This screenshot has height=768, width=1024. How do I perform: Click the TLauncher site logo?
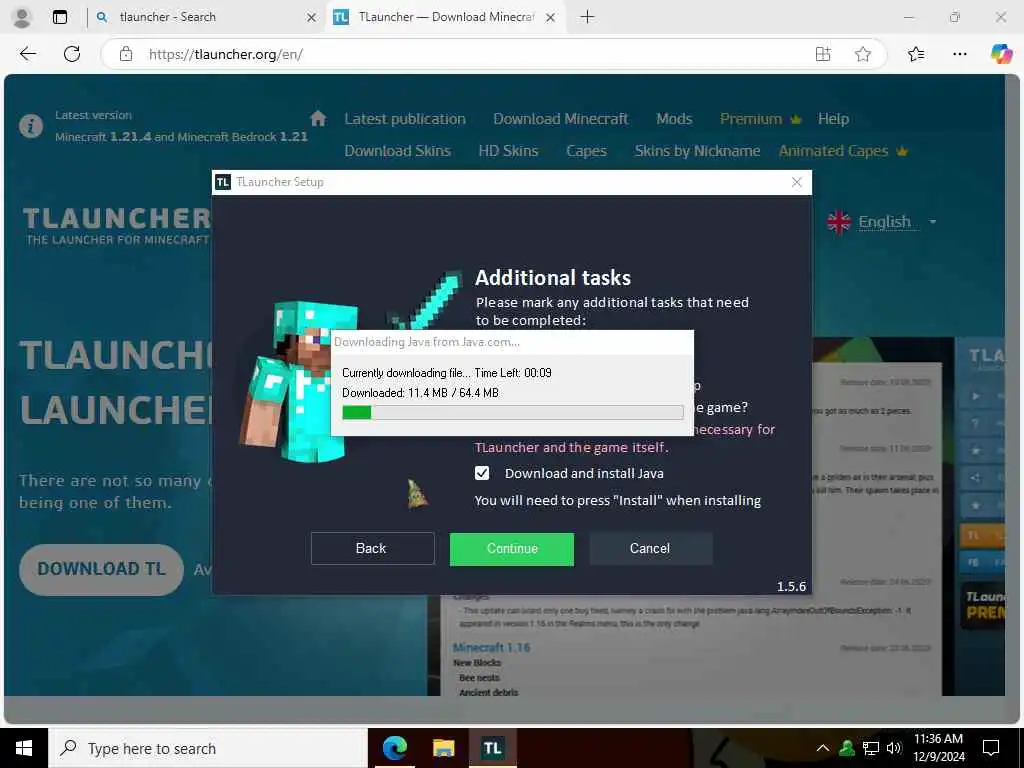[x=116, y=226]
